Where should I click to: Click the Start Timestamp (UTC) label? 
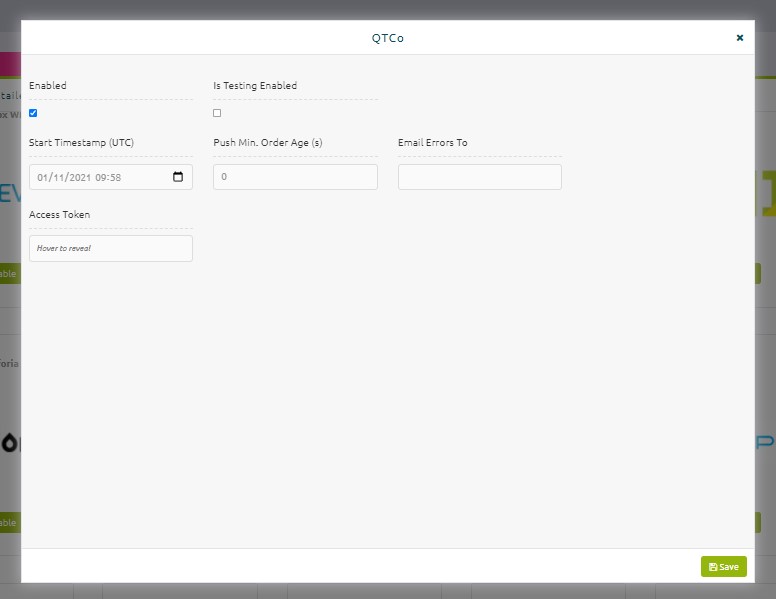pyautogui.click(x=81, y=143)
